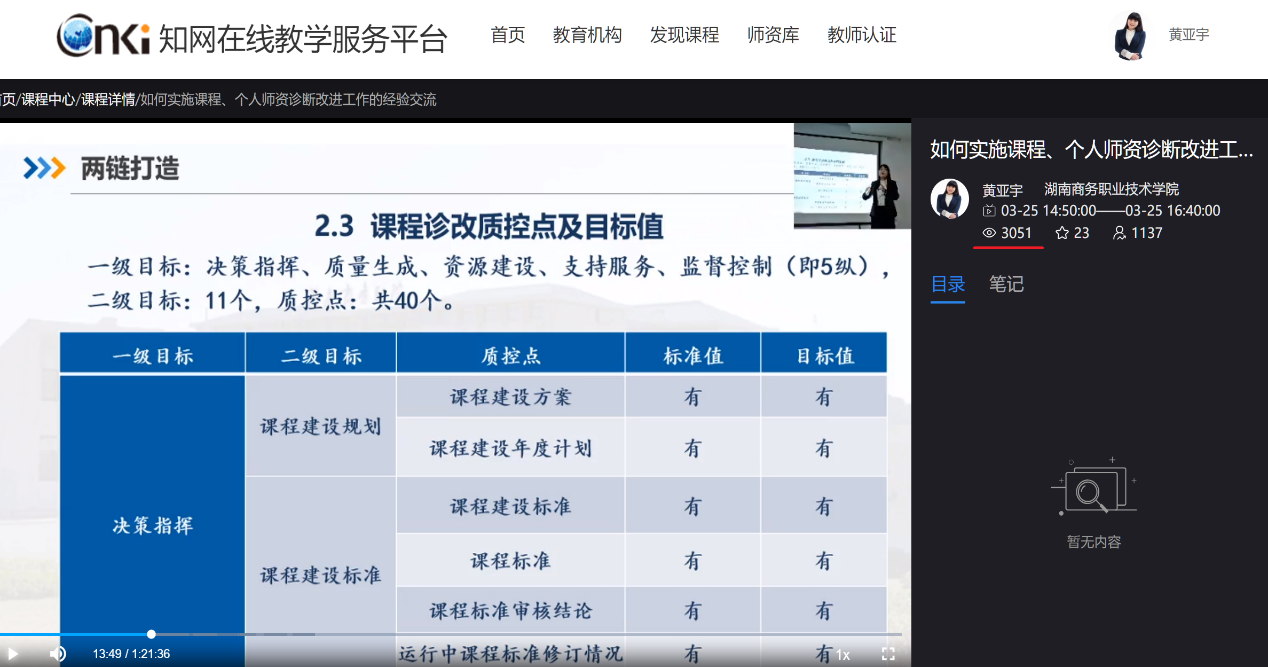Click the live broadcast time icon
The image size is (1268, 667).
pyautogui.click(x=989, y=211)
